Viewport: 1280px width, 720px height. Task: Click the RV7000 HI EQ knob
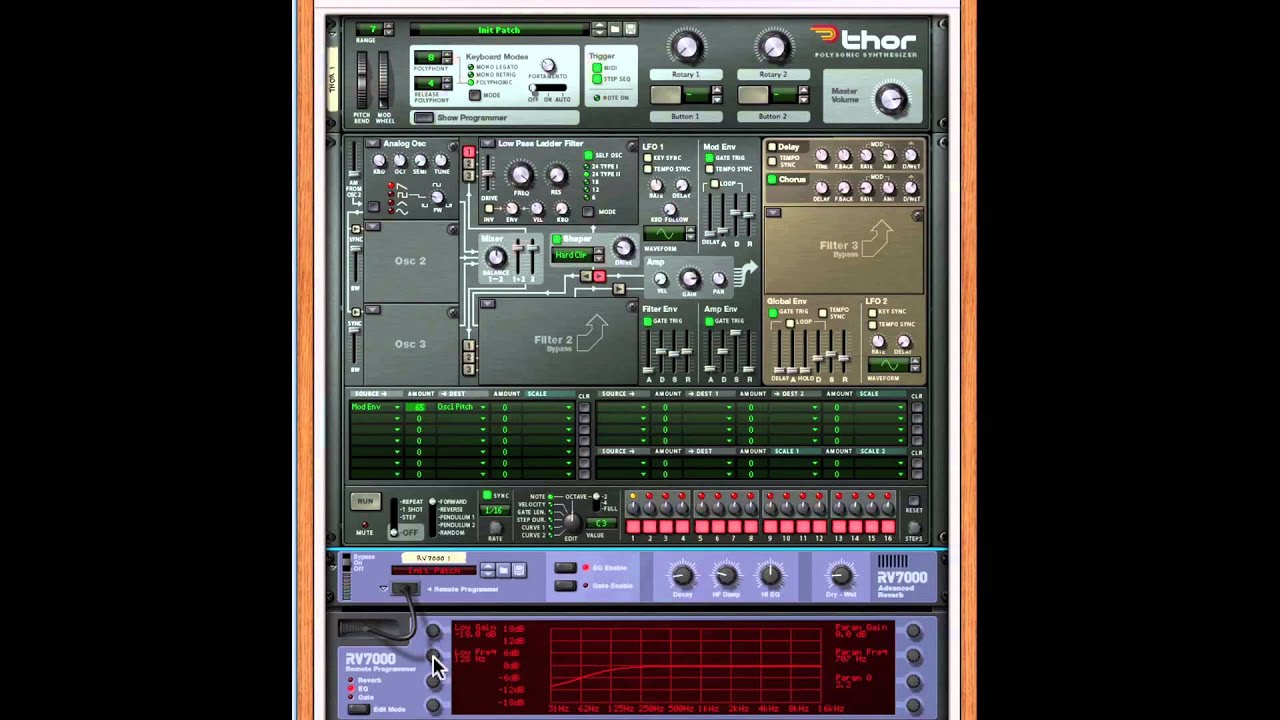tap(770, 574)
